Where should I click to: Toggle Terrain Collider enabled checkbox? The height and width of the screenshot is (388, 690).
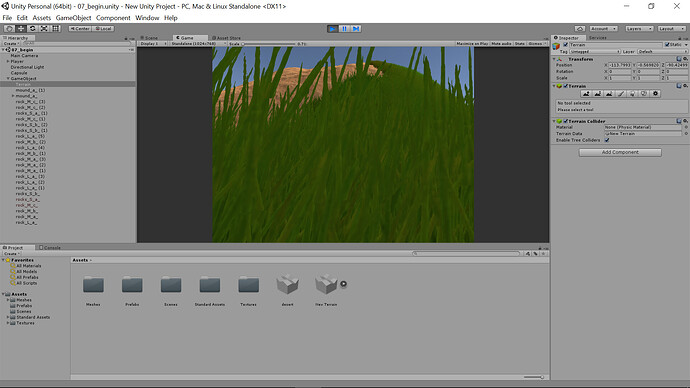(x=566, y=121)
